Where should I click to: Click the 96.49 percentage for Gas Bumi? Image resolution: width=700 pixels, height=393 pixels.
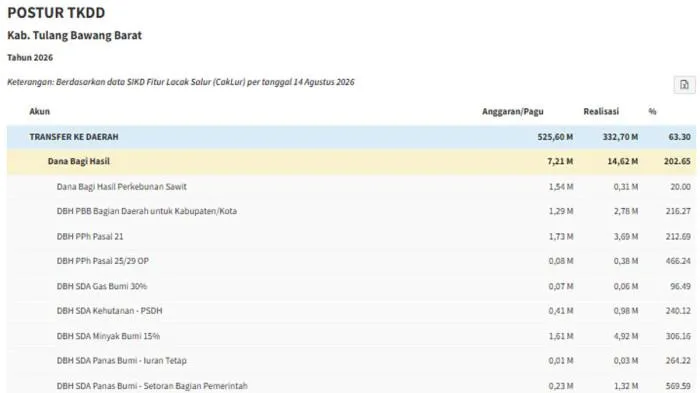click(x=680, y=286)
